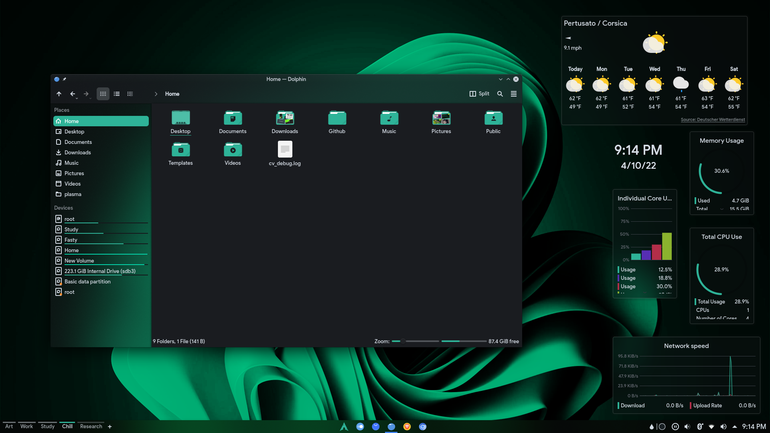
Task: Select Downloads in Places panel
Action: click(x=101, y=152)
